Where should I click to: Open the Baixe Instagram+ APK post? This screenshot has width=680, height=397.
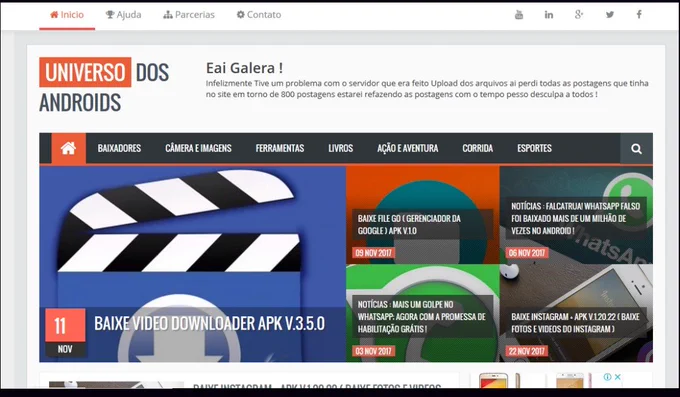tap(575, 323)
